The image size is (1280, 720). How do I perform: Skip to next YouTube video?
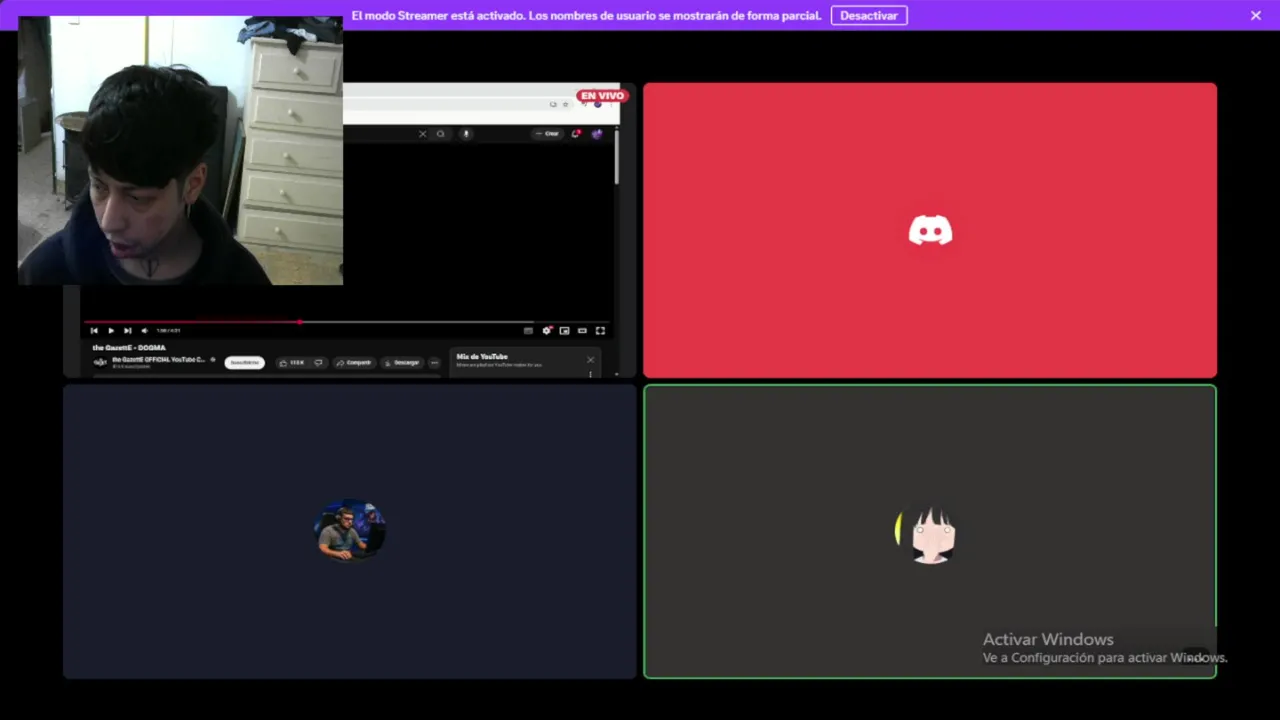click(127, 330)
